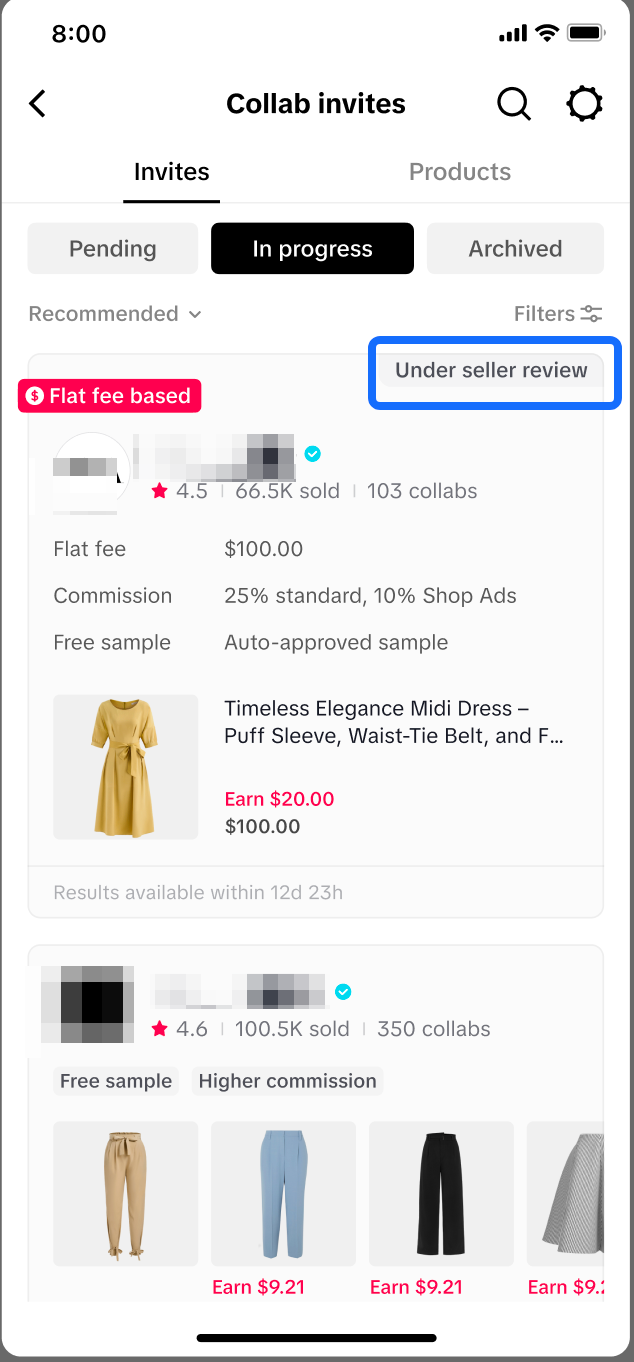The image size is (634, 1362).
Task: Tap verified badge on first seller
Action: 313,454
